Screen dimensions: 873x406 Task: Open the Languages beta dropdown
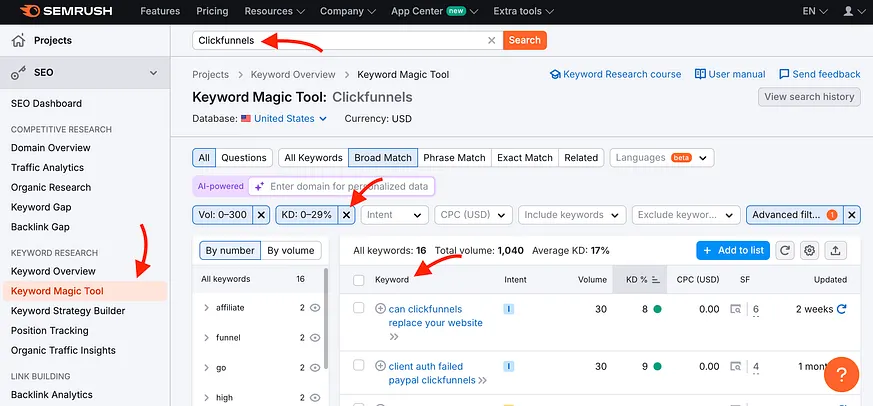point(662,158)
